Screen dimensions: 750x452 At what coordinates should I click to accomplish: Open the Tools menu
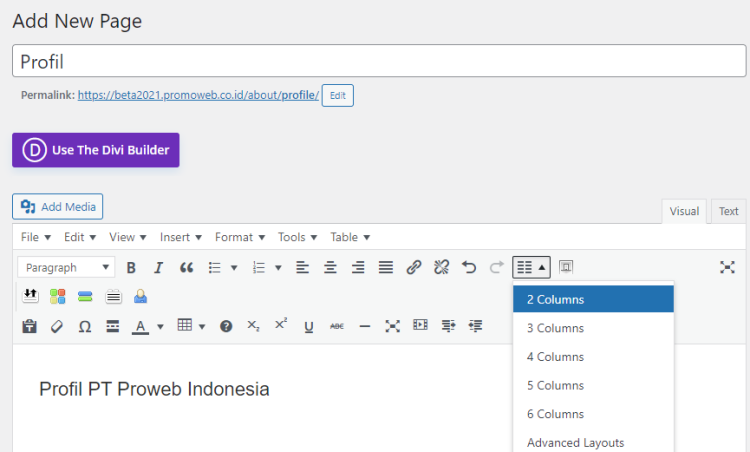298,237
